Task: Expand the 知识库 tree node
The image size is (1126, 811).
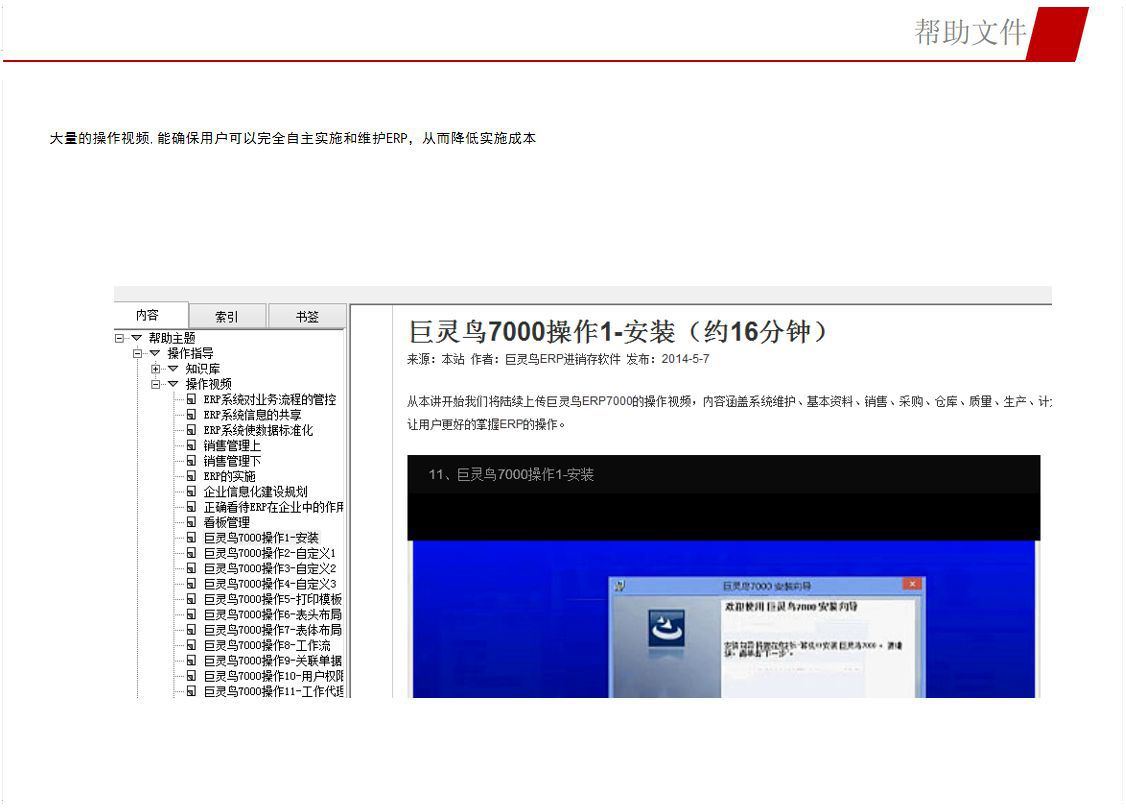Action: 156,369
